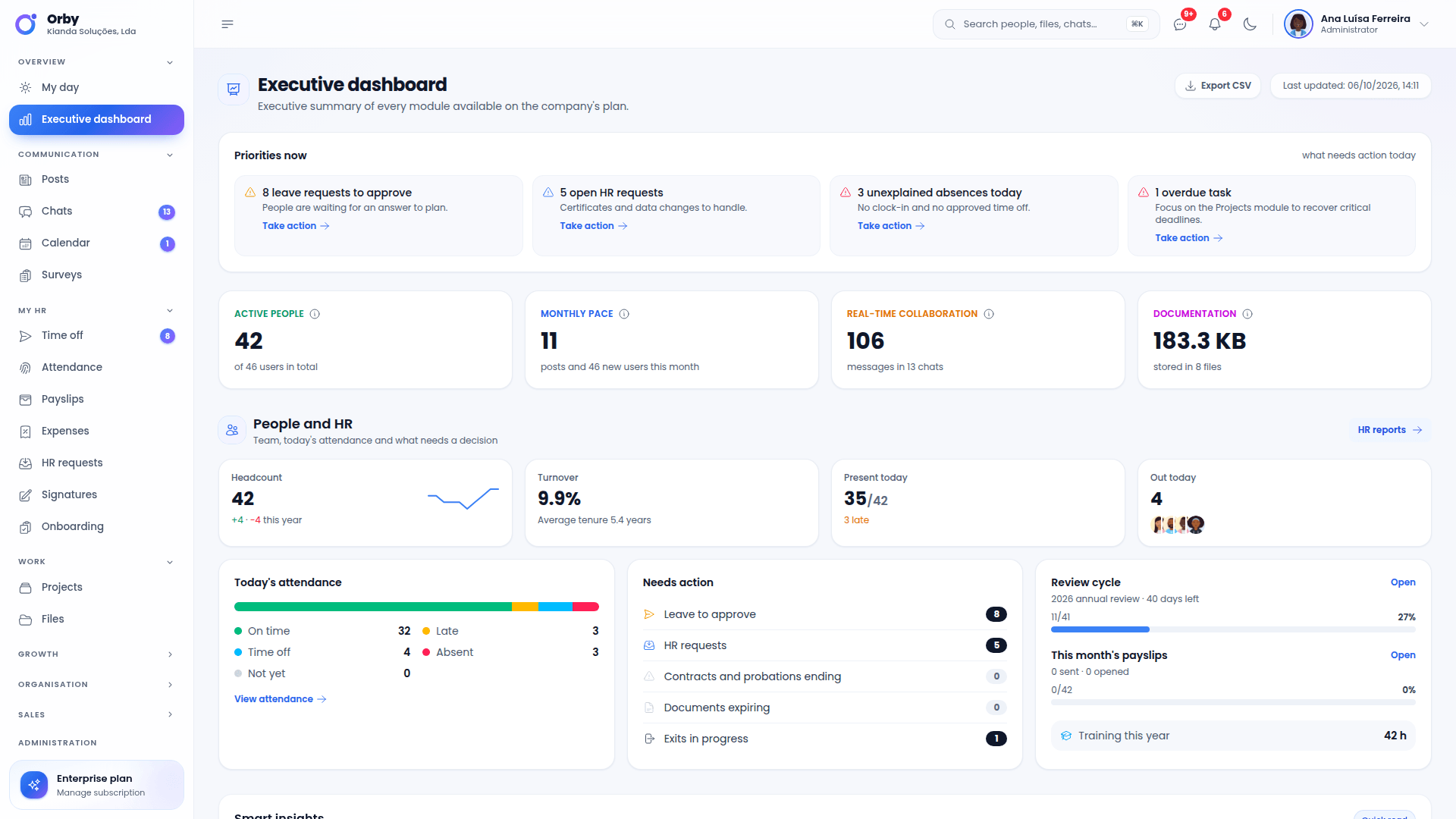Click the Projects icon in sidebar
1456x819 pixels.
pos(26,588)
